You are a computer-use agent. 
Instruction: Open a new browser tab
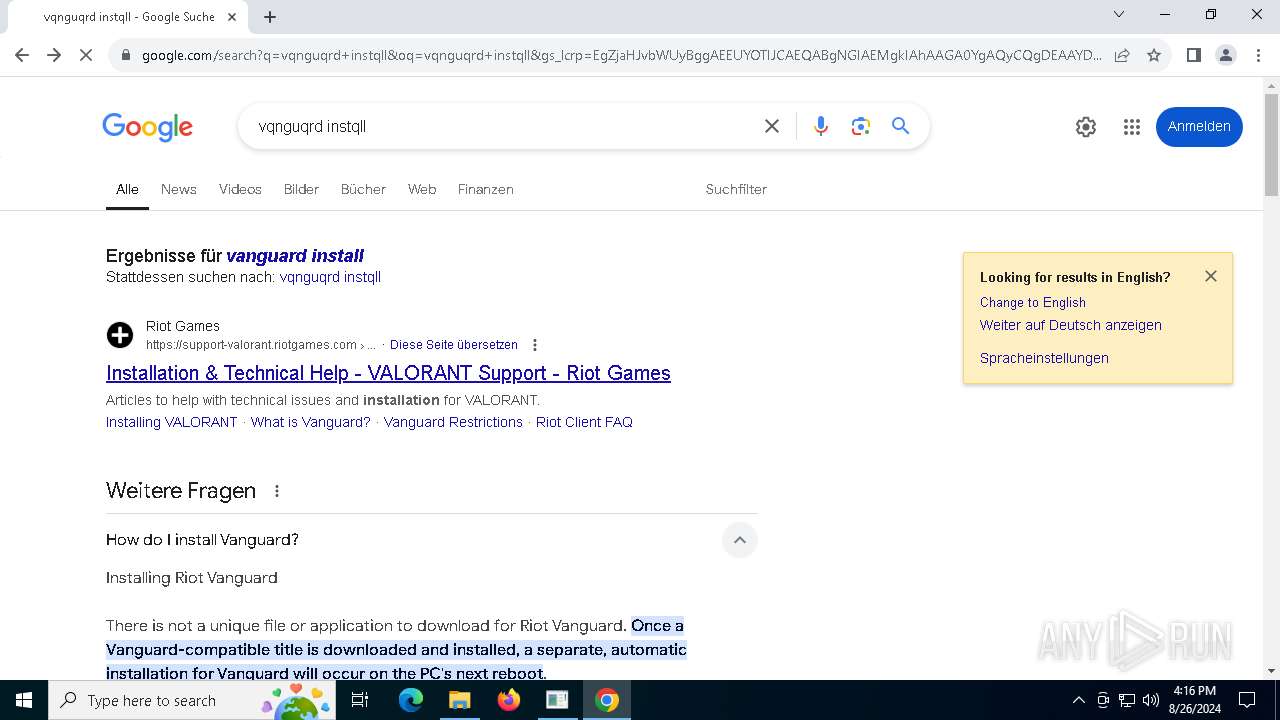tap(270, 16)
